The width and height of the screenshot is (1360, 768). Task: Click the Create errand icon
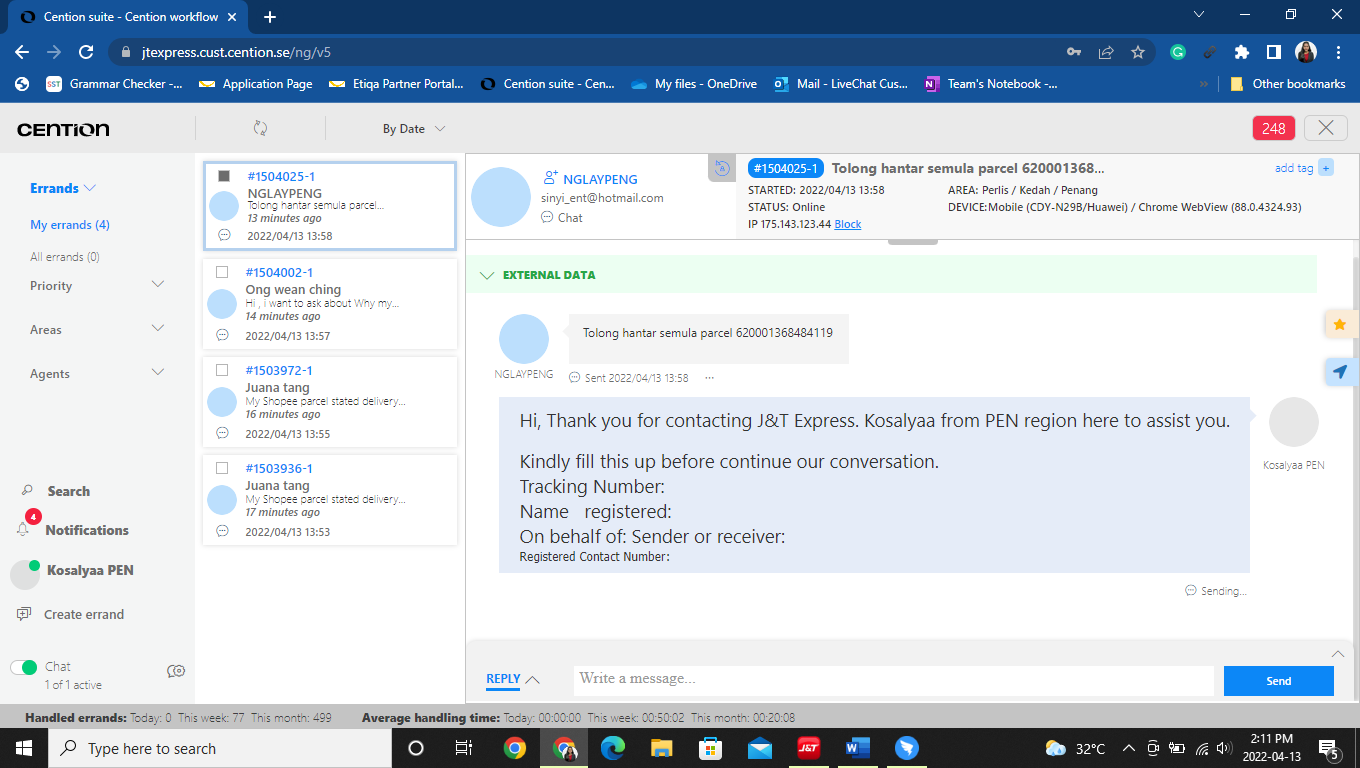pos(24,614)
